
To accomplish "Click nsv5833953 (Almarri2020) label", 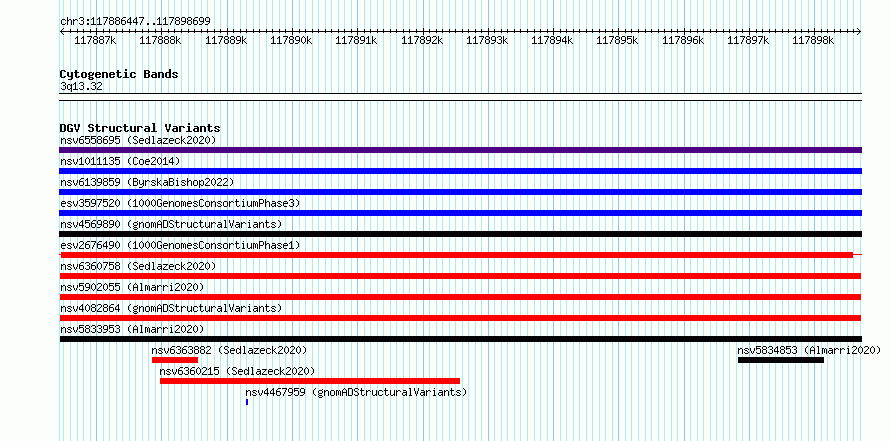I will (132, 329).
